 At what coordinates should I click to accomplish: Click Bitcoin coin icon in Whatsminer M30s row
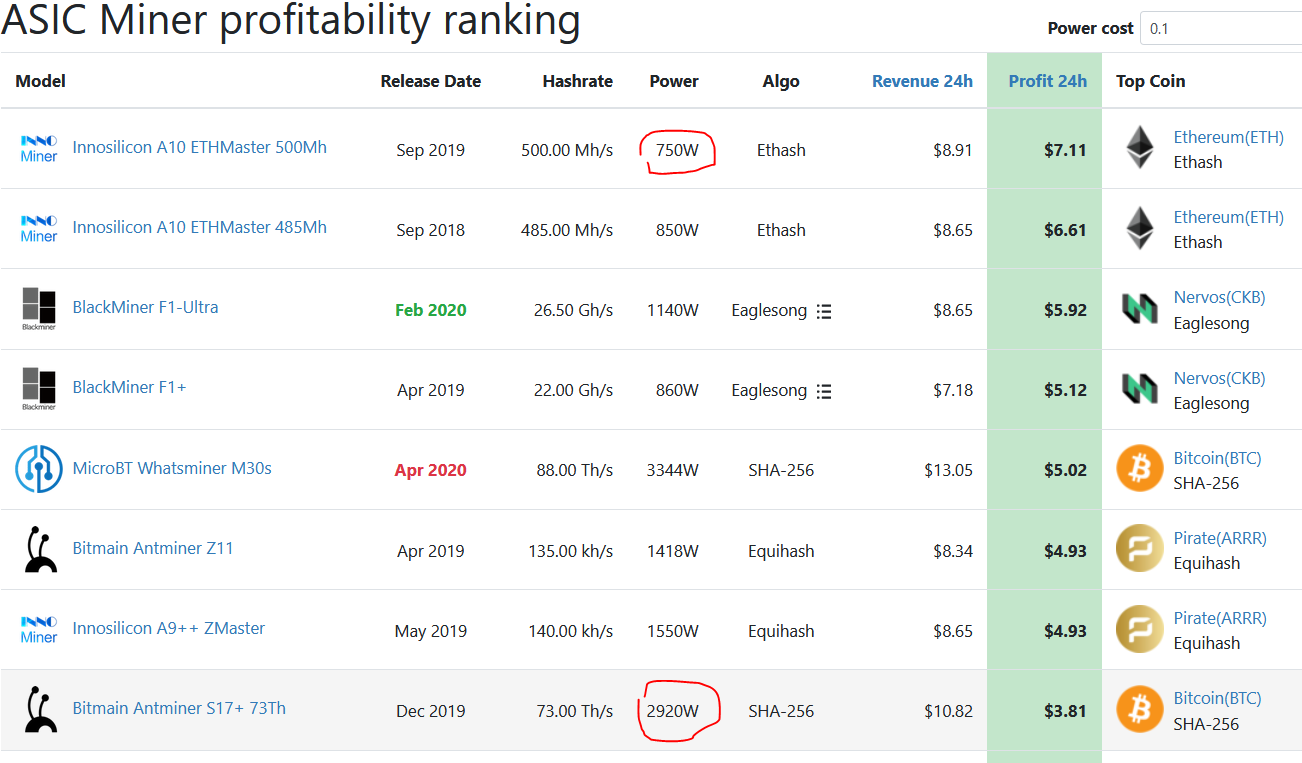pyautogui.click(x=1140, y=469)
